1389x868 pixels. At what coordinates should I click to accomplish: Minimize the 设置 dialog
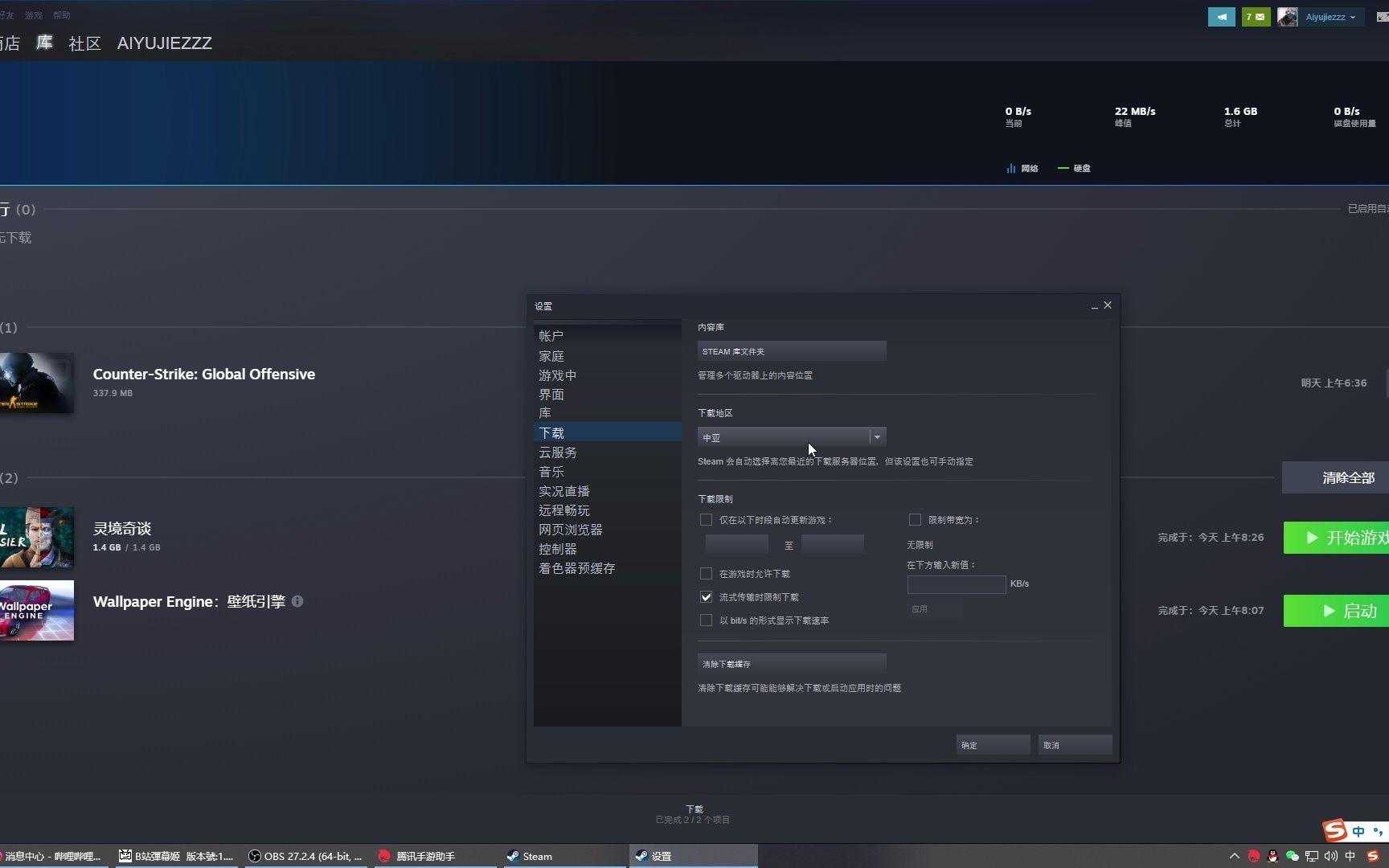[1094, 306]
